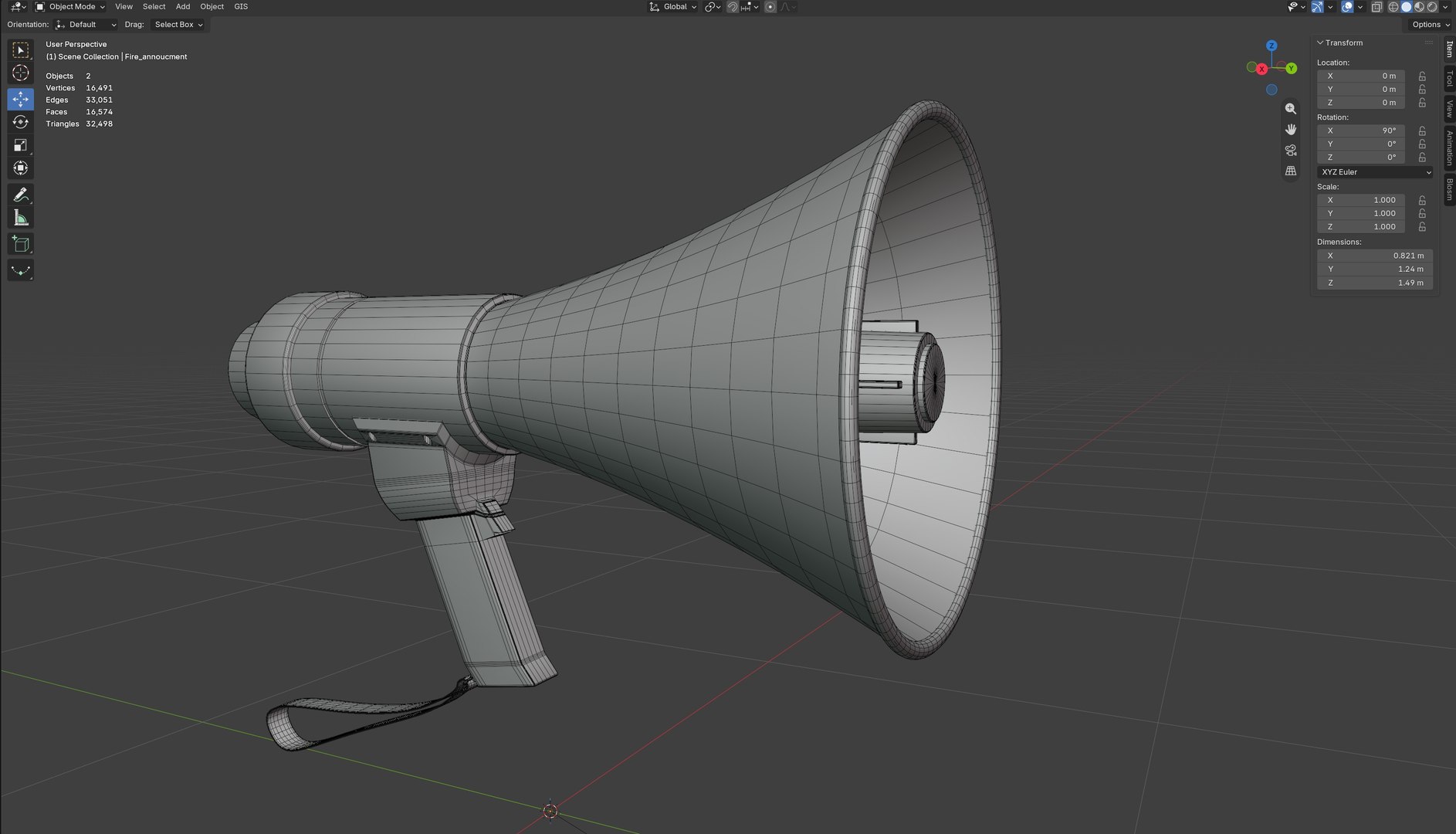Open the Global transform orientation dropdown
The height and width of the screenshot is (834, 1456).
pyautogui.click(x=672, y=7)
